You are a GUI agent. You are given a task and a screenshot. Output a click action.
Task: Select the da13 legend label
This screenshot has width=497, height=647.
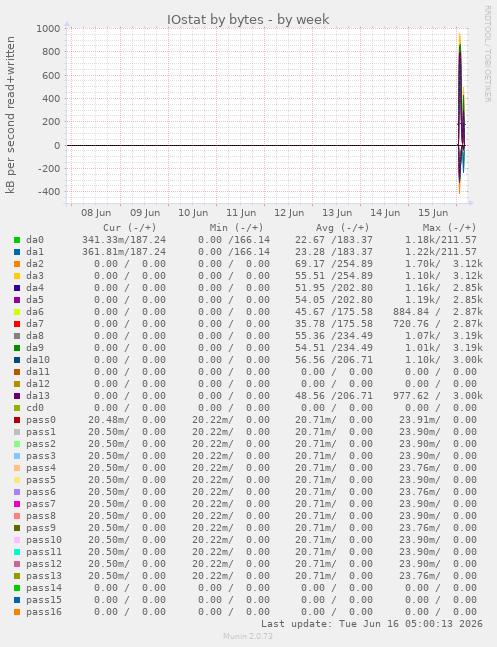tap(38, 396)
